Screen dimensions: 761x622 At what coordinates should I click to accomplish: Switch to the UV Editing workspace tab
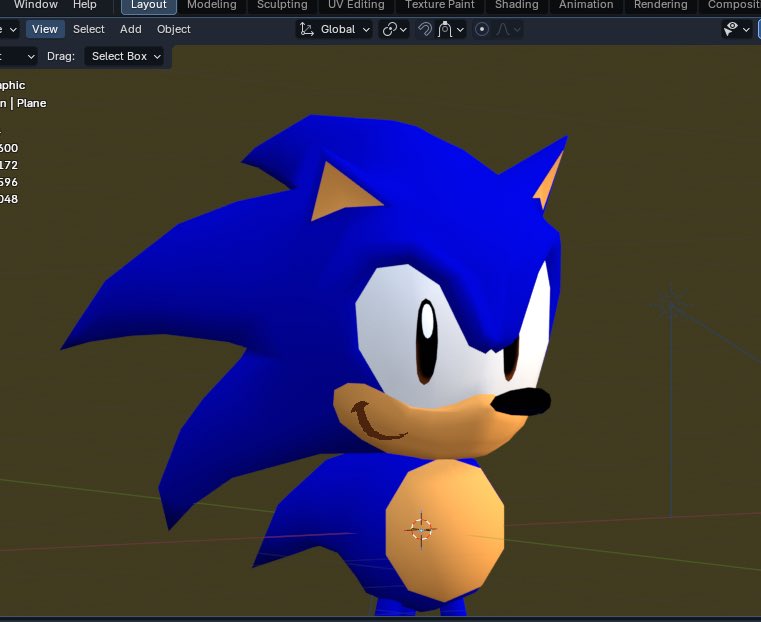click(356, 5)
